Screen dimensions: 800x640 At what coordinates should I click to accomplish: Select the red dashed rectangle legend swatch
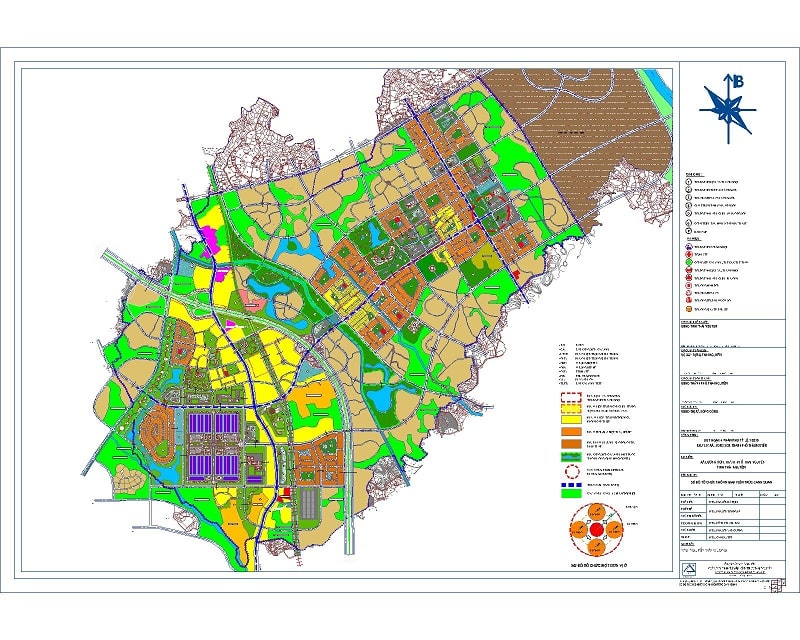coord(571,398)
